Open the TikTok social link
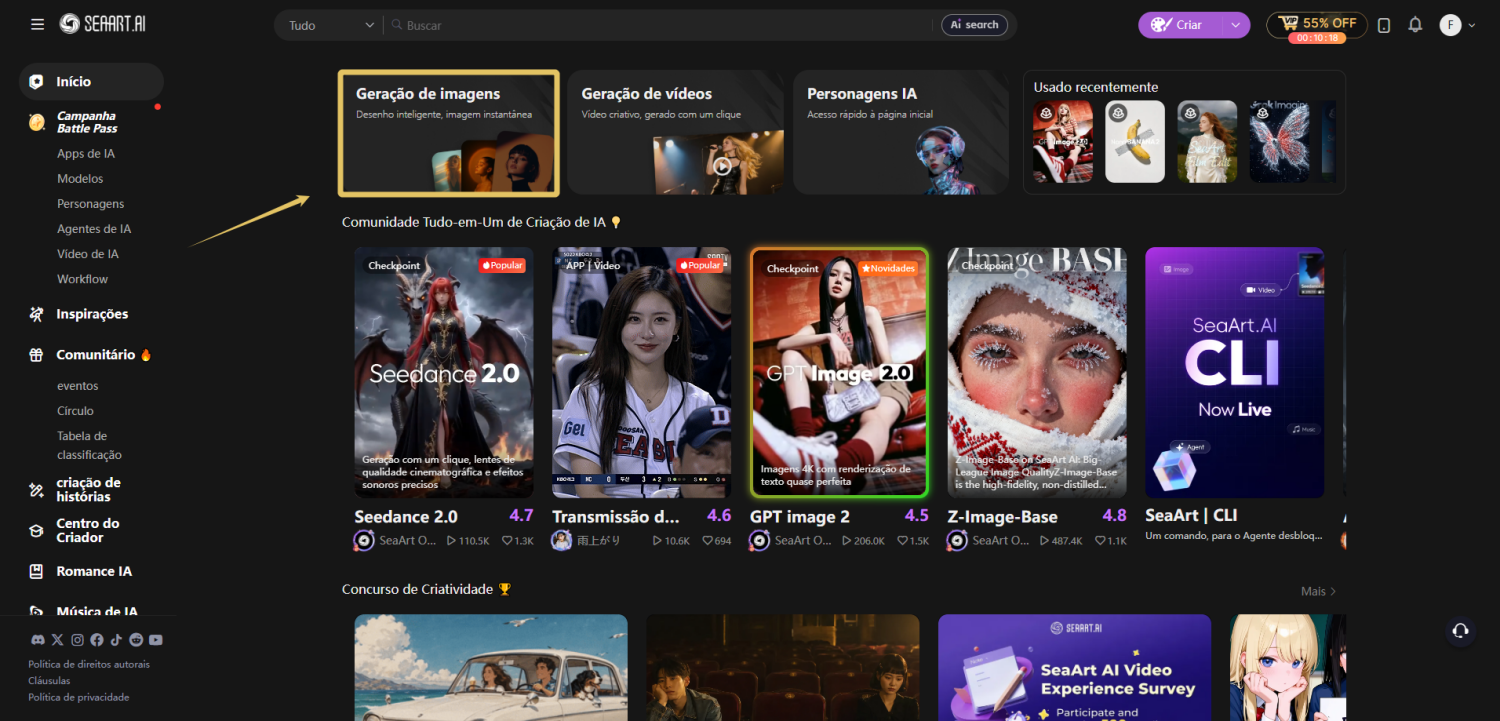This screenshot has height=721, width=1500. [116, 640]
